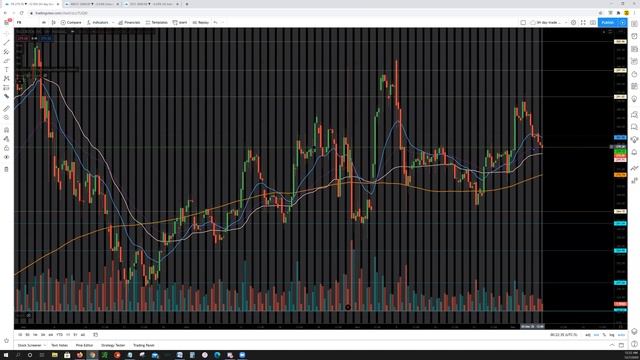The image size is (640, 360).
Task: Open the chart settings gear icon
Action: [573, 22]
